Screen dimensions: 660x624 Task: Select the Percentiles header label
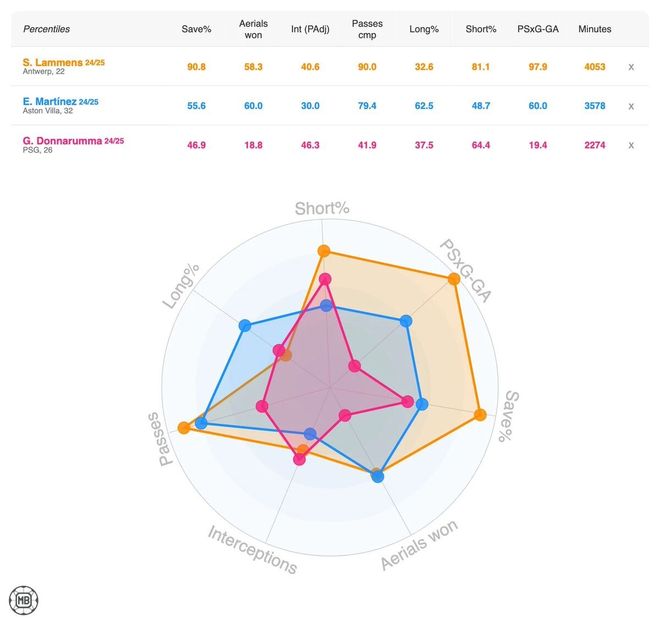46,29
